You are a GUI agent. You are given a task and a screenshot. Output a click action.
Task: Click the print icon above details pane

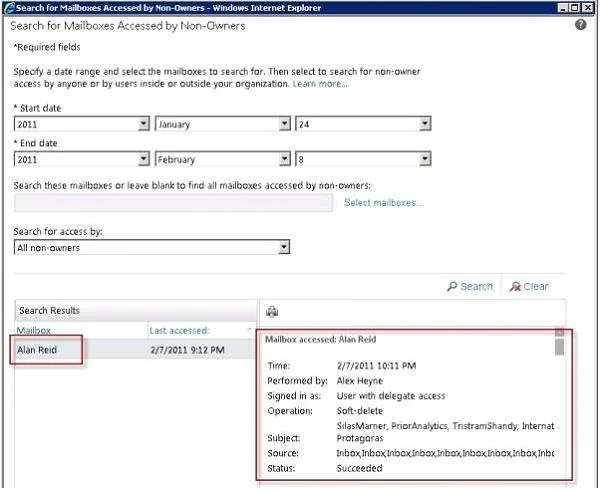(272, 312)
